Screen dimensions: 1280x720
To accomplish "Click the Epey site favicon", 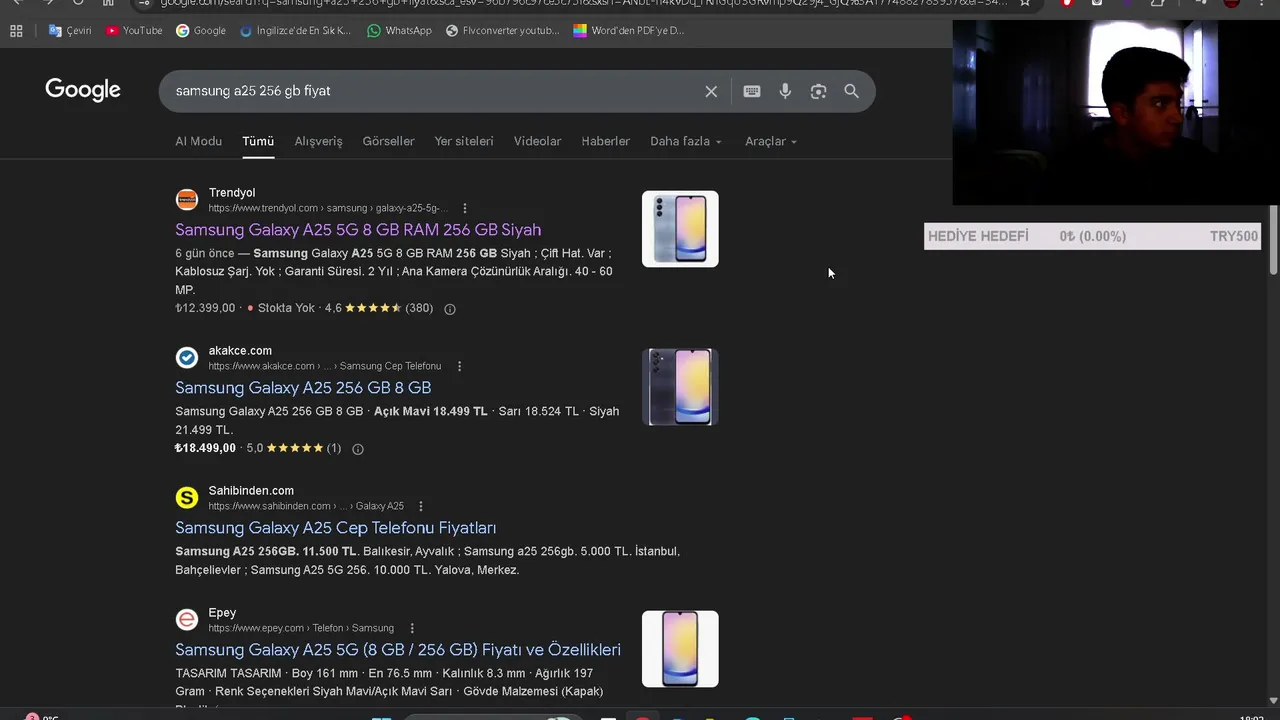I will click(187, 620).
